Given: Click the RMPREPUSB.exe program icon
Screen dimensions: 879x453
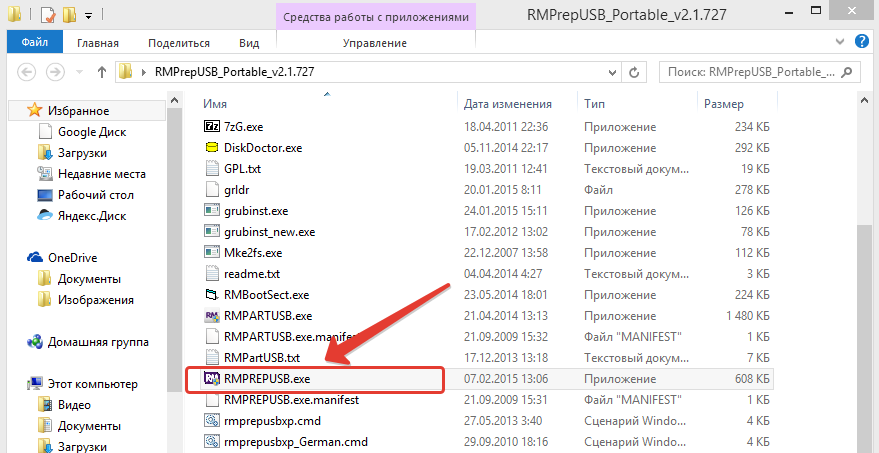Looking at the screenshot, I should tap(211, 379).
